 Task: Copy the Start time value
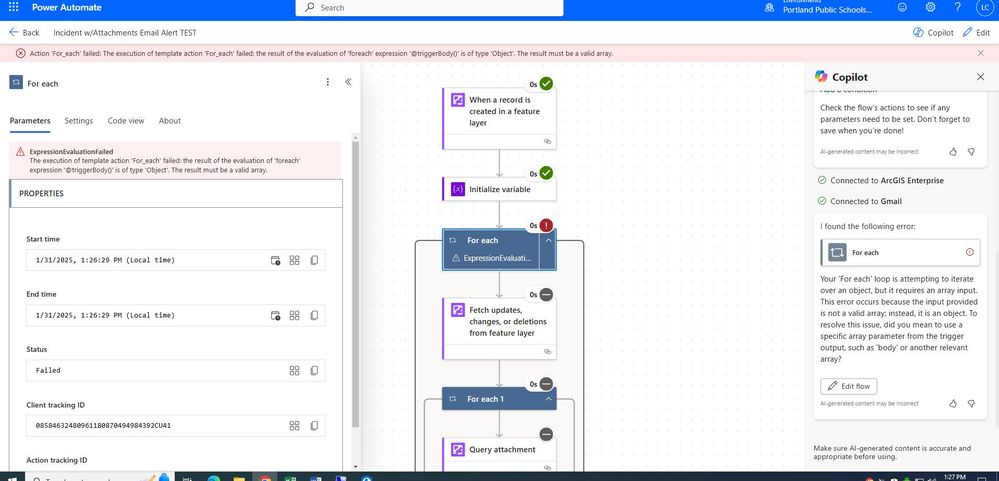(314, 260)
